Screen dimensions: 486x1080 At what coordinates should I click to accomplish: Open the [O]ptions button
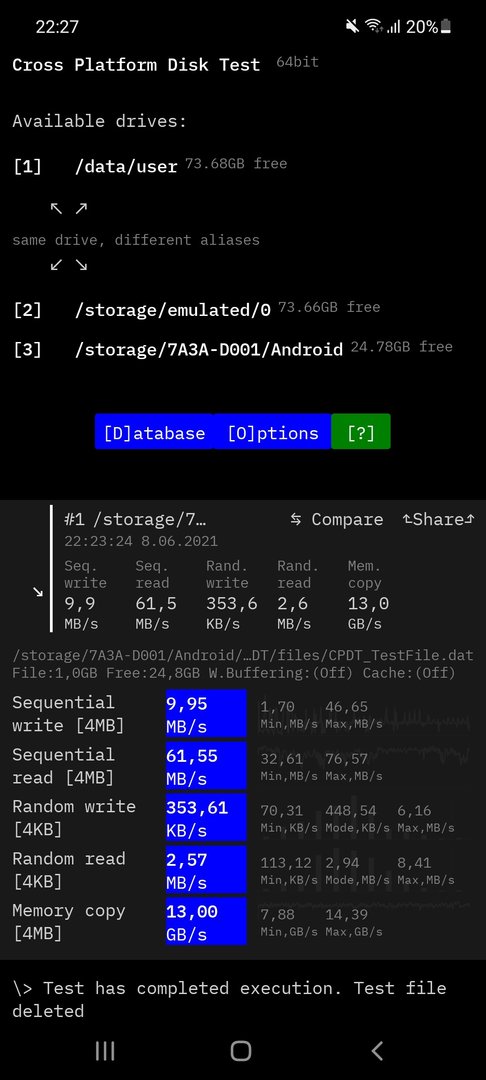point(273,432)
